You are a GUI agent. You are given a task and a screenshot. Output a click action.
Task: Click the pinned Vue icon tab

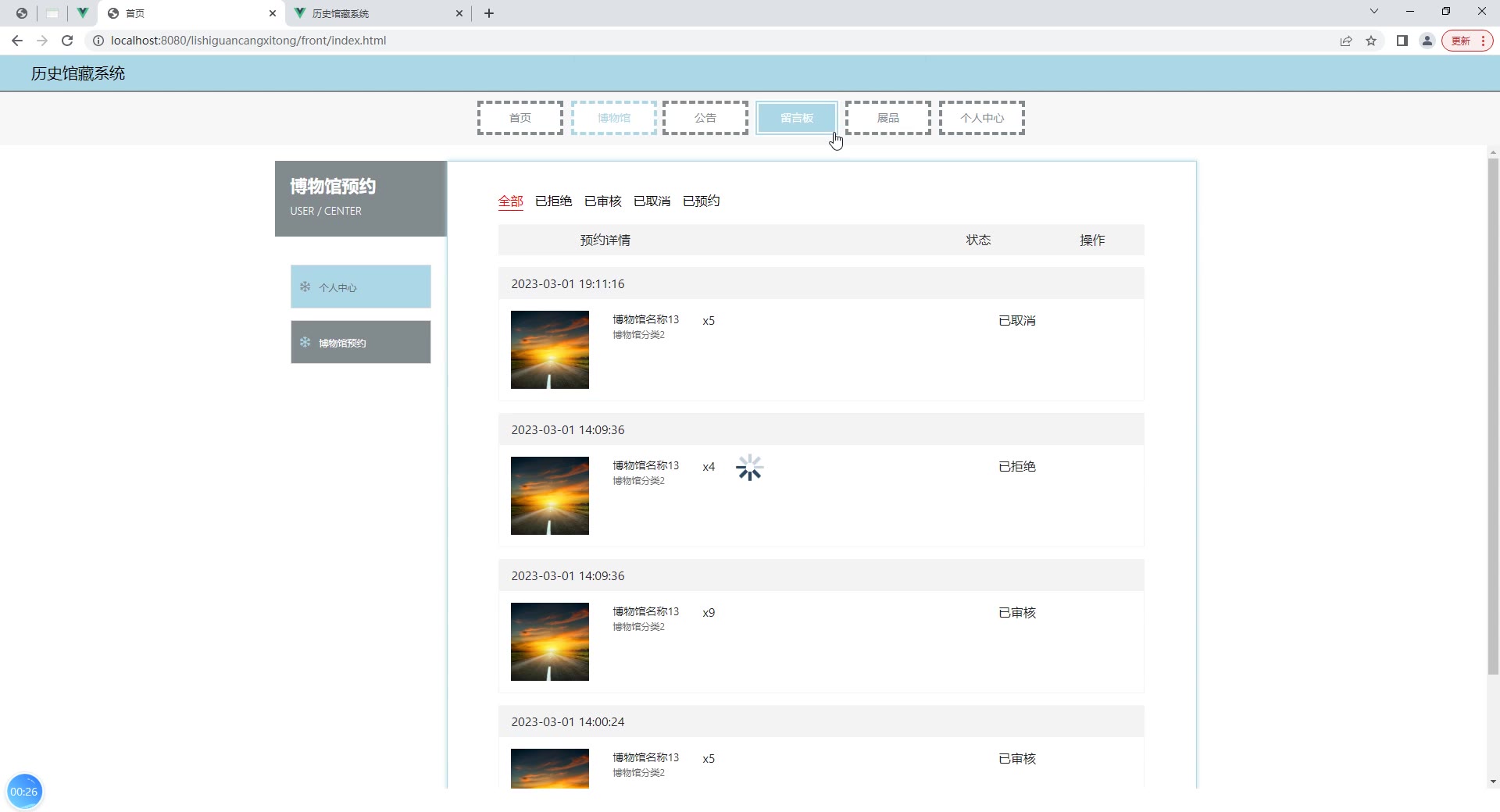(x=82, y=13)
